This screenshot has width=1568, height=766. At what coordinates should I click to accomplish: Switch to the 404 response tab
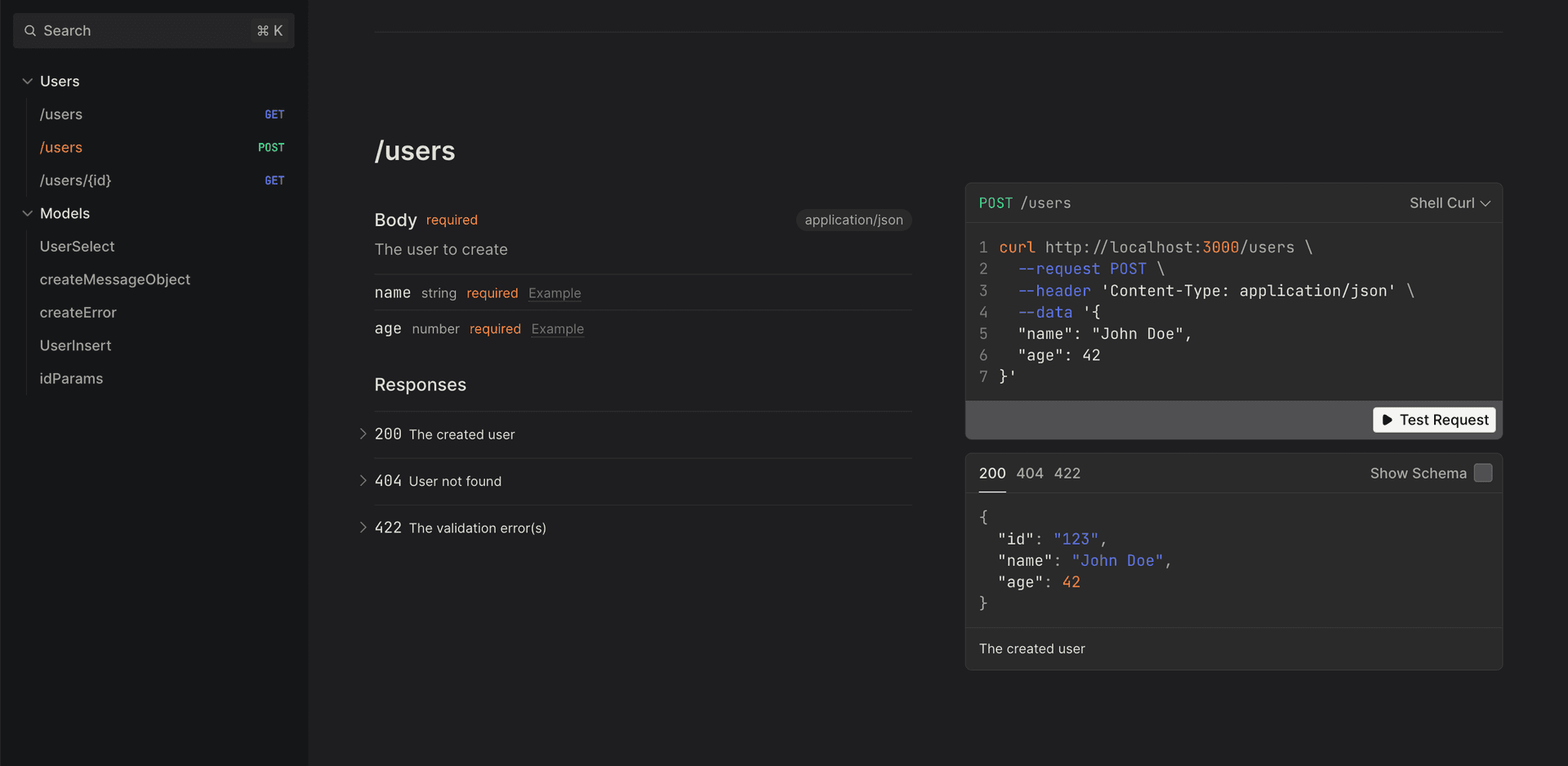(x=1029, y=473)
